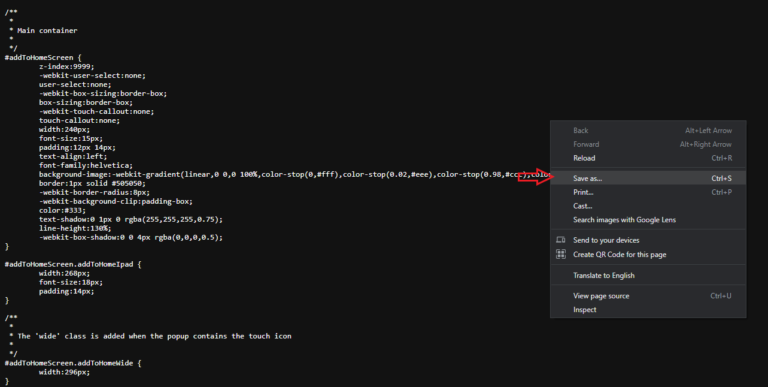Image resolution: width=768 pixels, height=387 pixels.
Task: Click the 'color:#333;' line
Action: (62, 210)
